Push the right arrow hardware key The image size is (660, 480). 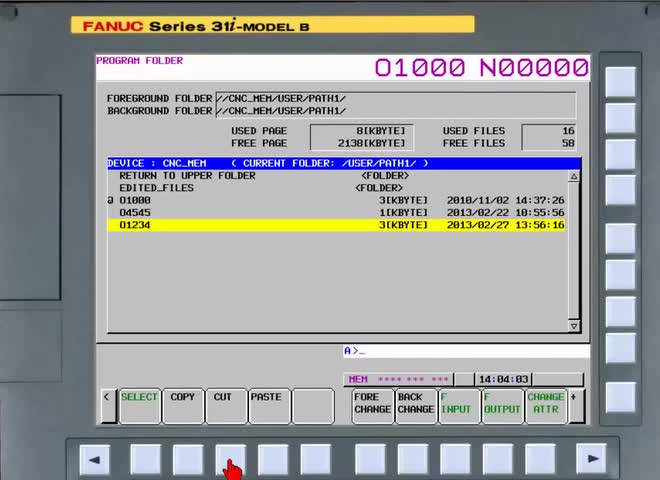pyautogui.click(x=591, y=459)
